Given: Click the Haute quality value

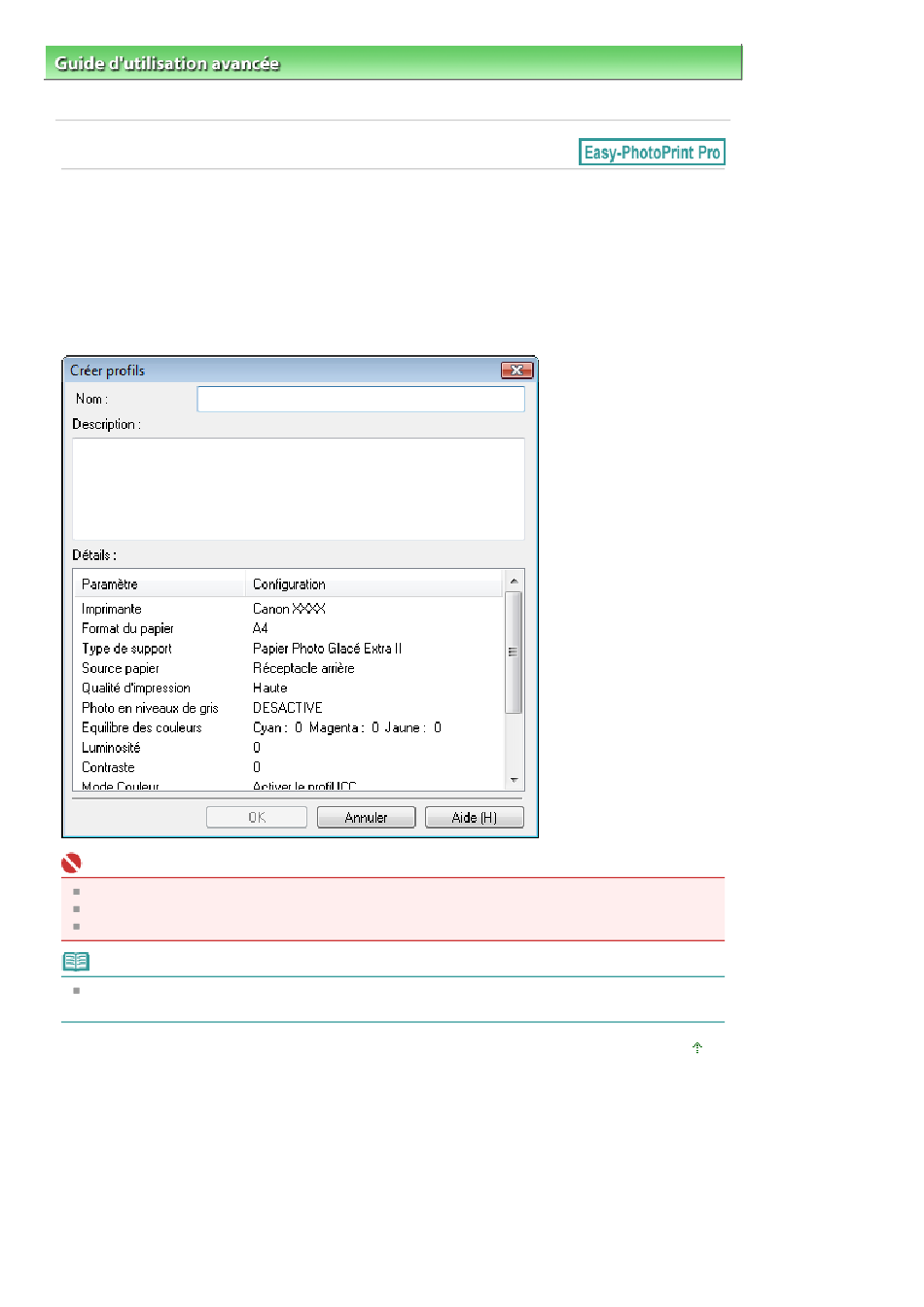Looking at the screenshot, I should [270, 688].
